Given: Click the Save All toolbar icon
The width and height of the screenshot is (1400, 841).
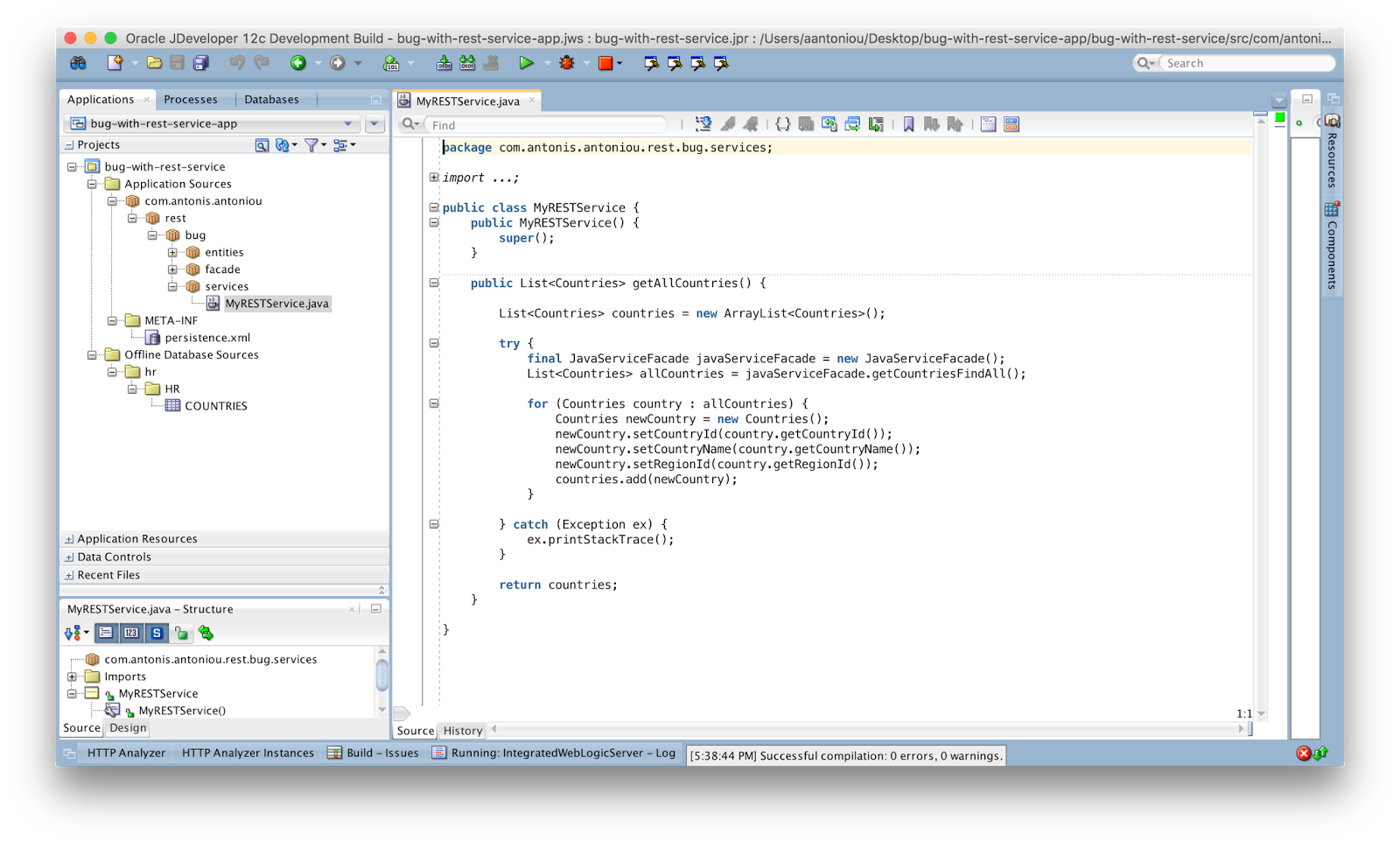Looking at the screenshot, I should [x=201, y=63].
